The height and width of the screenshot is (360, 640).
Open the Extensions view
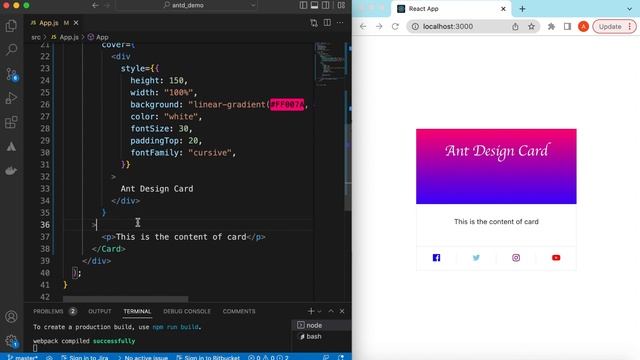click(11, 122)
